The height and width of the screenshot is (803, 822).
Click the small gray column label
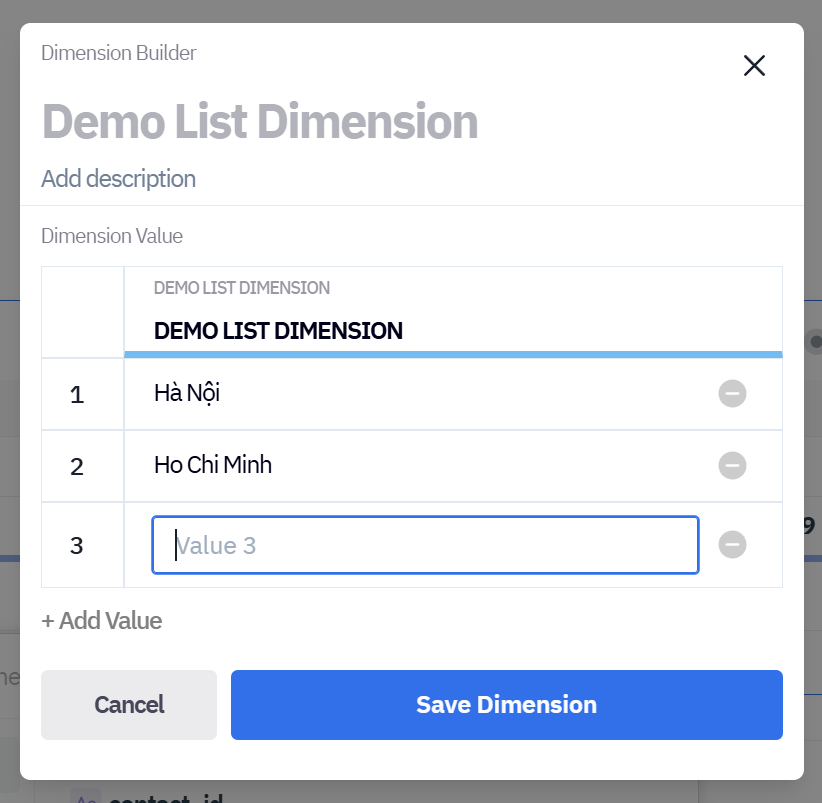(242, 288)
